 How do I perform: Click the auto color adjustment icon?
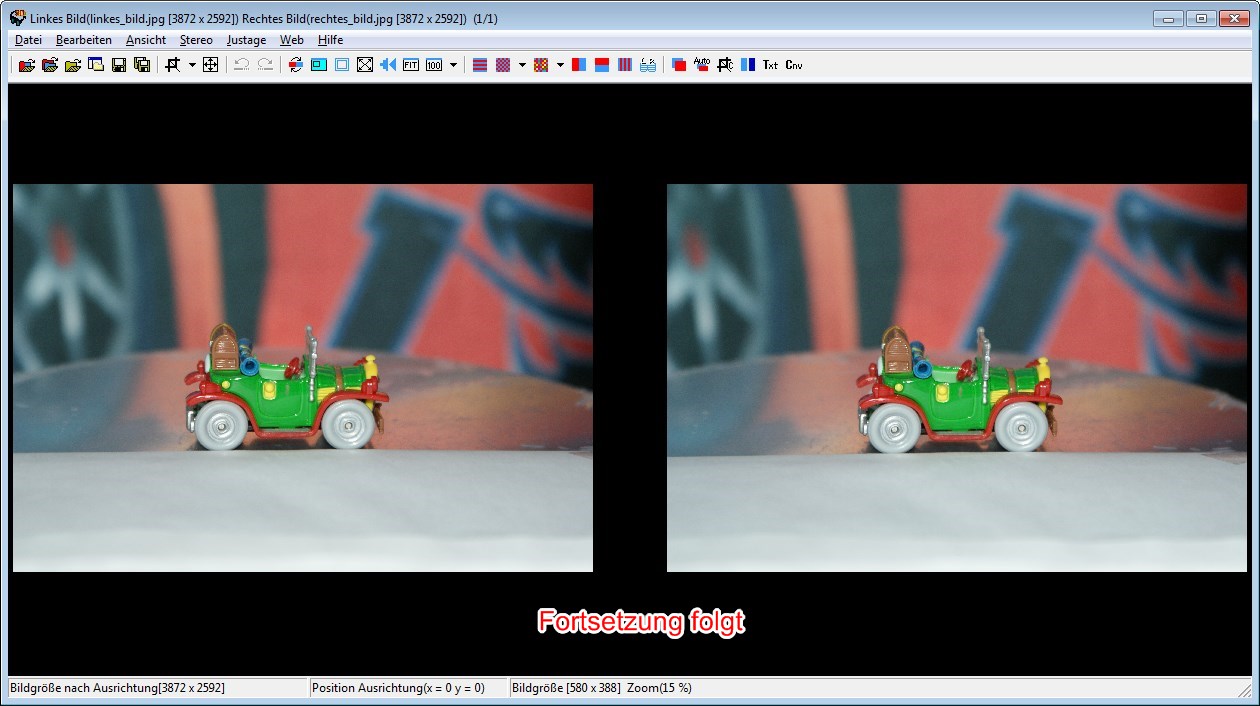(x=679, y=65)
